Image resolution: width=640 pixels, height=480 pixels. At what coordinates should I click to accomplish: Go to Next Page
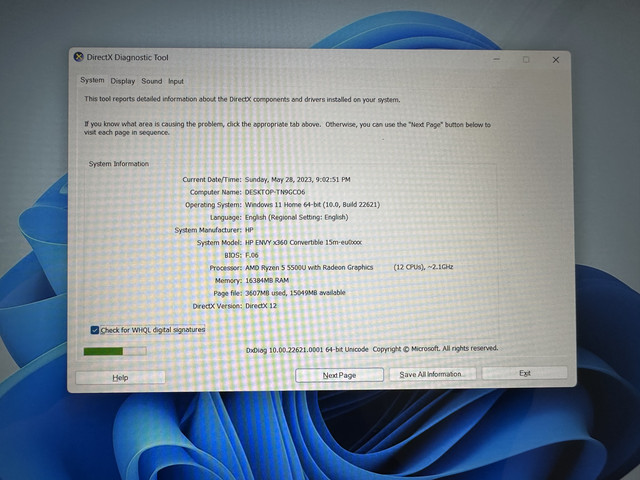339,375
